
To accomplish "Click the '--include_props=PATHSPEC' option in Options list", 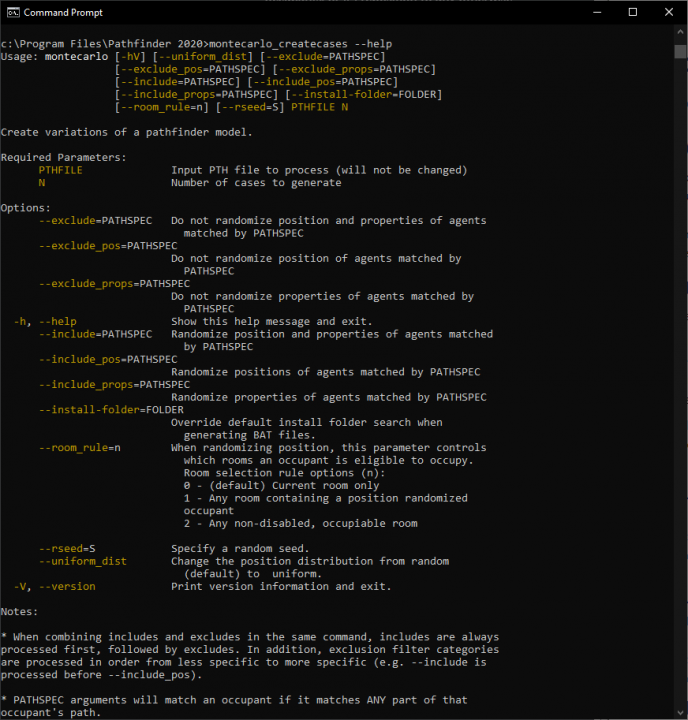I will (x=114, y=385).
